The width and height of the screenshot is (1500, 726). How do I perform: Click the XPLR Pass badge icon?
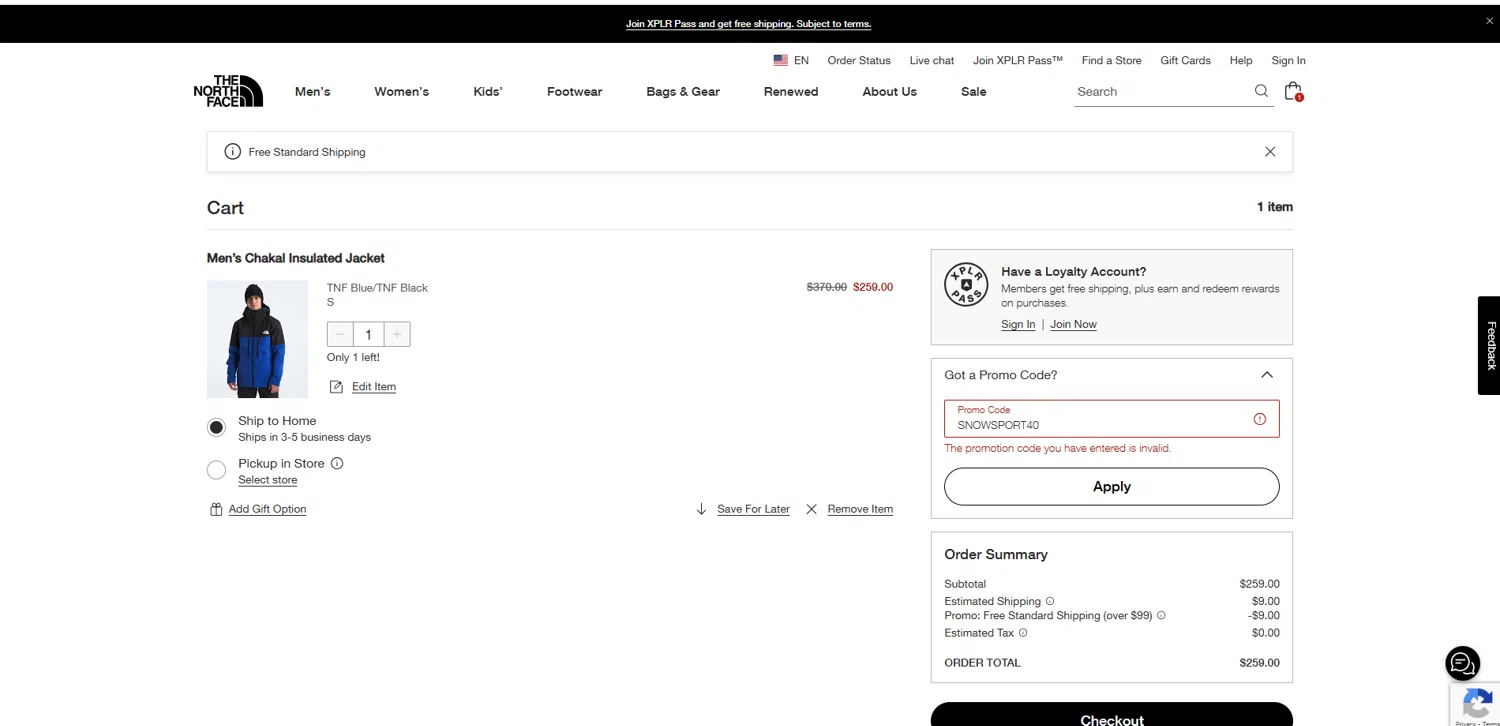(966, 285)
